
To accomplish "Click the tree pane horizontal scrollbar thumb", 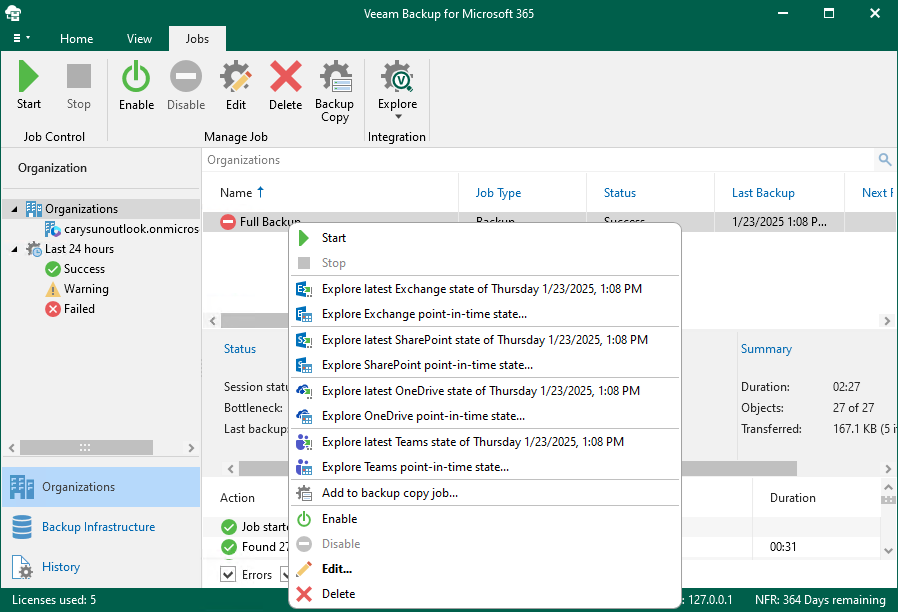I will (x=86, y=447).
